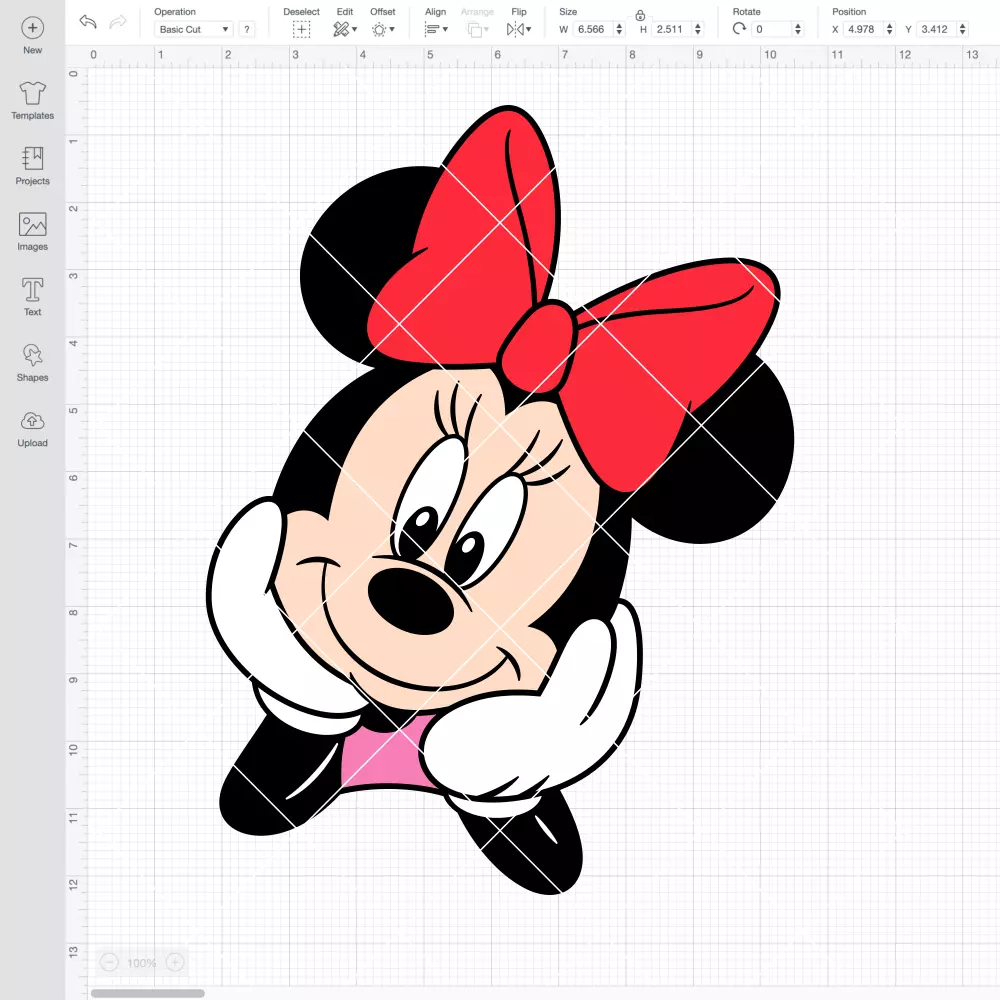Screen dimensions: 1000x1000
Task: Click the Operation help question mark
Action: [x=247, y=29]
